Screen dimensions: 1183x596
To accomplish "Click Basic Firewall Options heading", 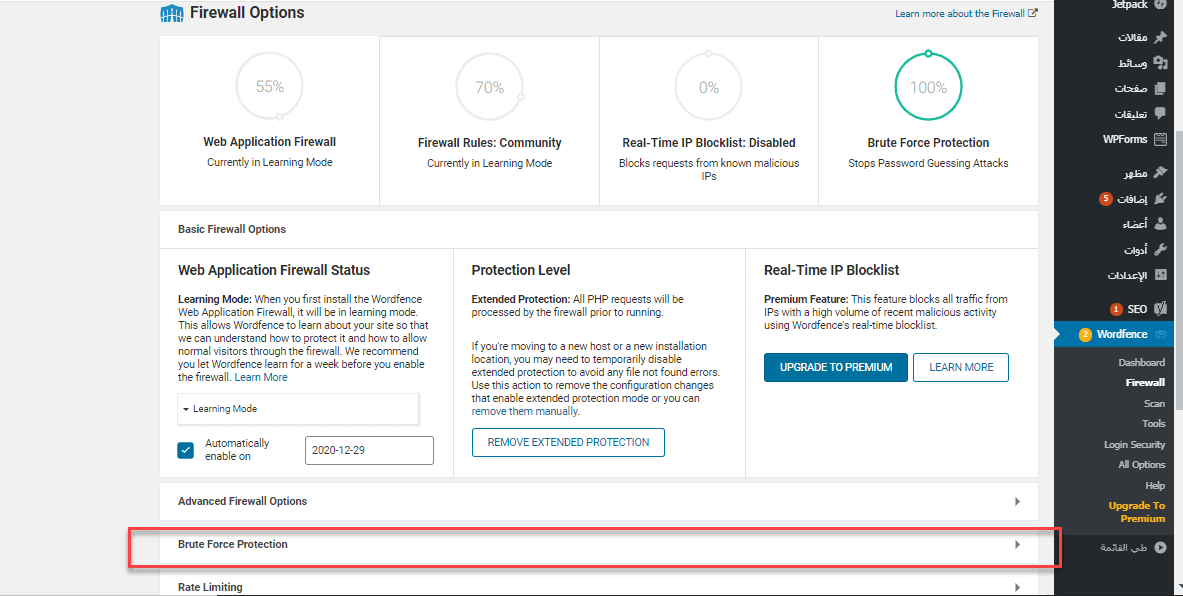I will pyautogui.click(x=232, y=229).
